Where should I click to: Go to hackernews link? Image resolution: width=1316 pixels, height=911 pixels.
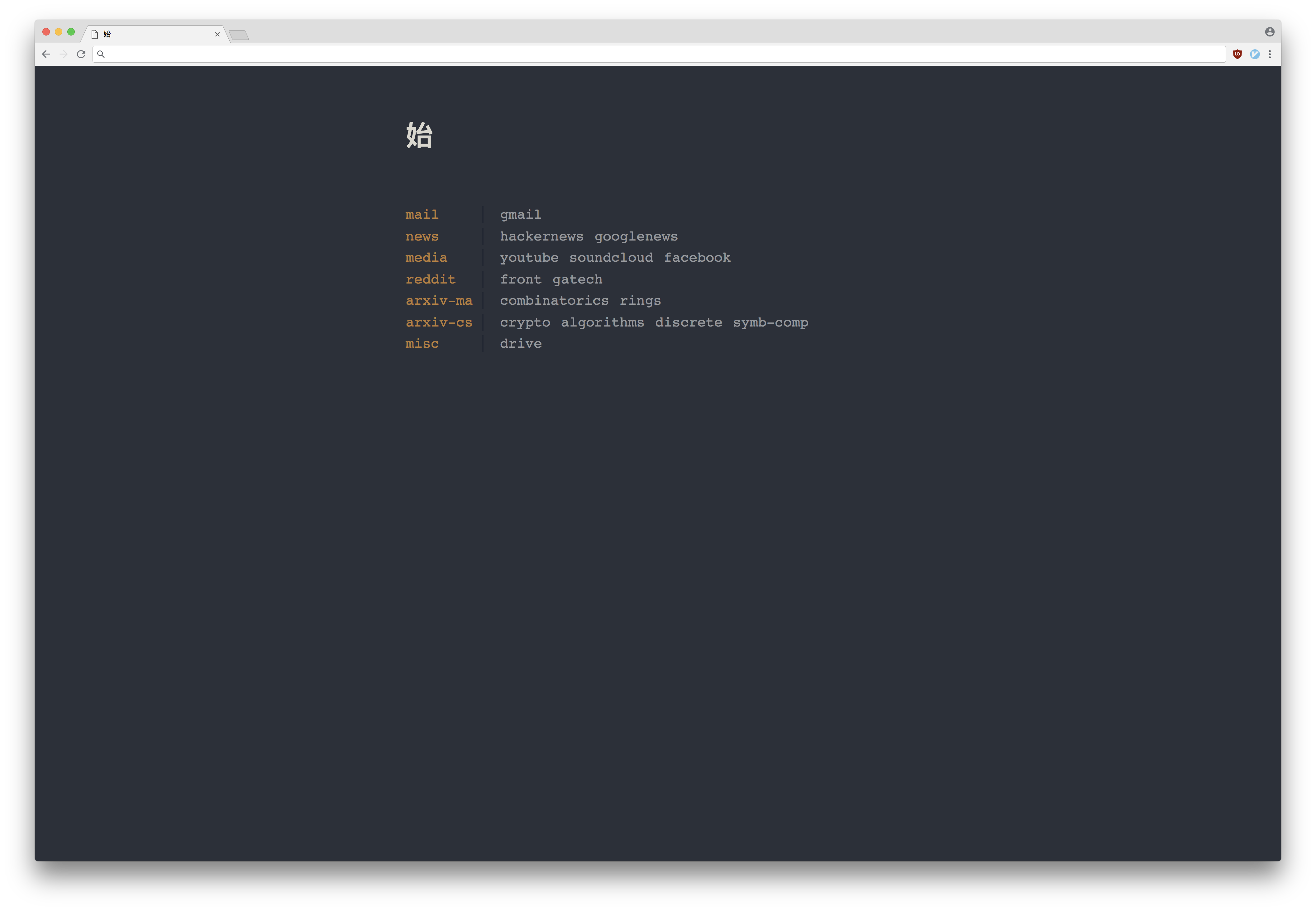pos(541,236)
